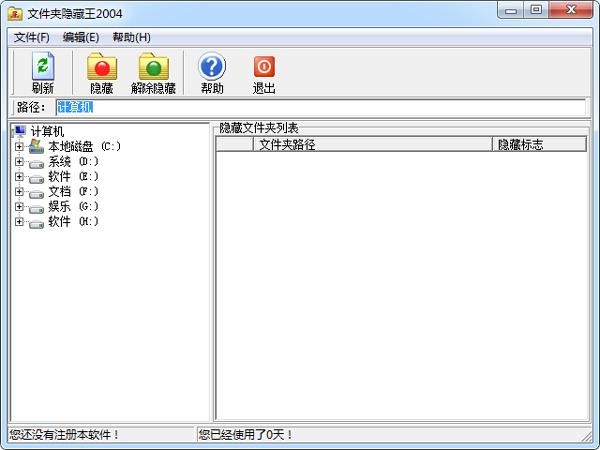Click the 软件 (E:) drive icon
Image resolution: width=600 pixels, height=450 pixels.
pyautogui.click(x=36, y=179)
